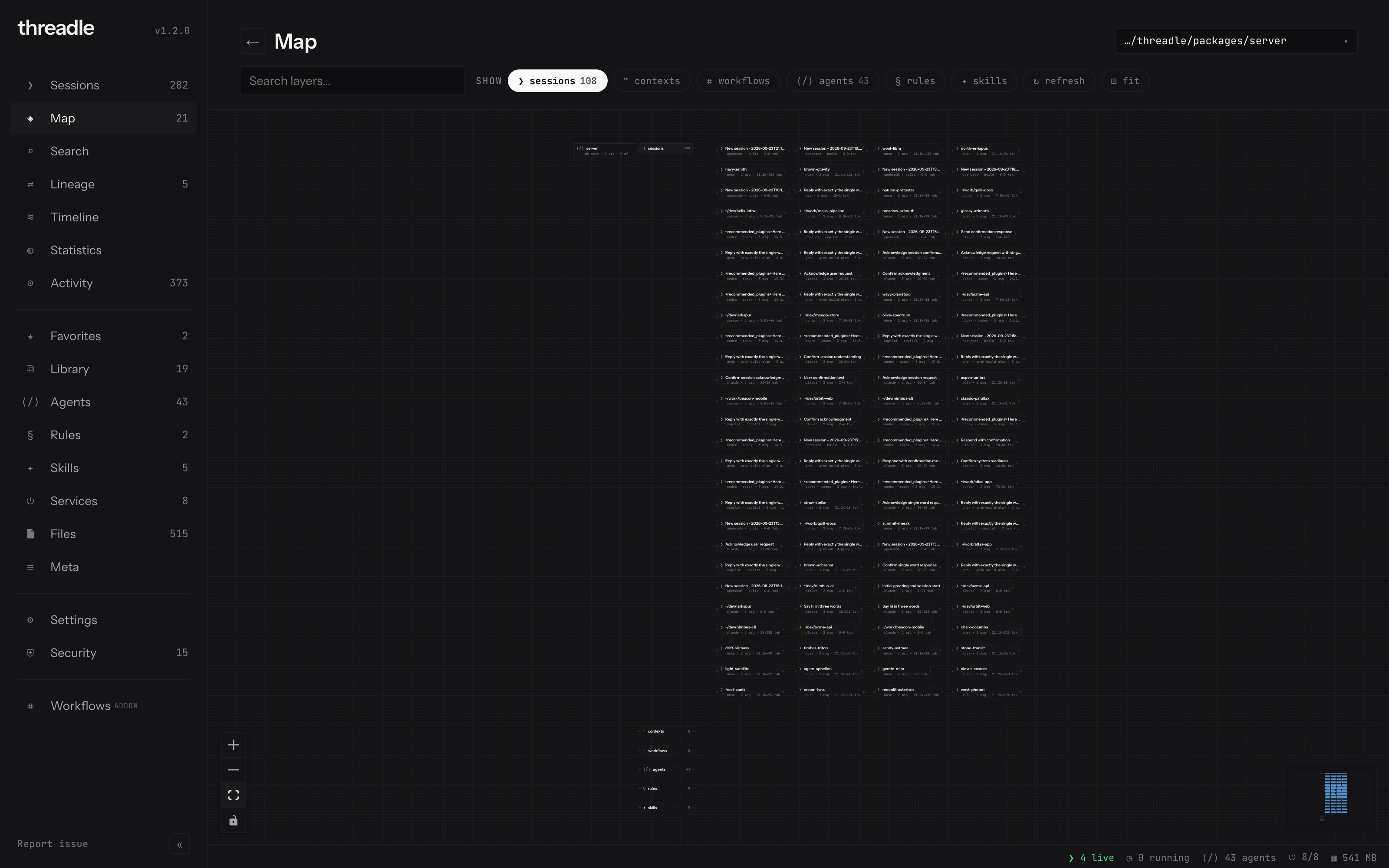Expand the sessions group node on map

click(x=666, y=148)
